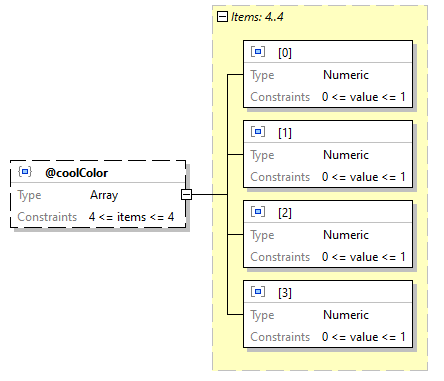This screenshot has height=381, width=444.
Task: Select the [3] item title
Action: [x=285, y=293]
